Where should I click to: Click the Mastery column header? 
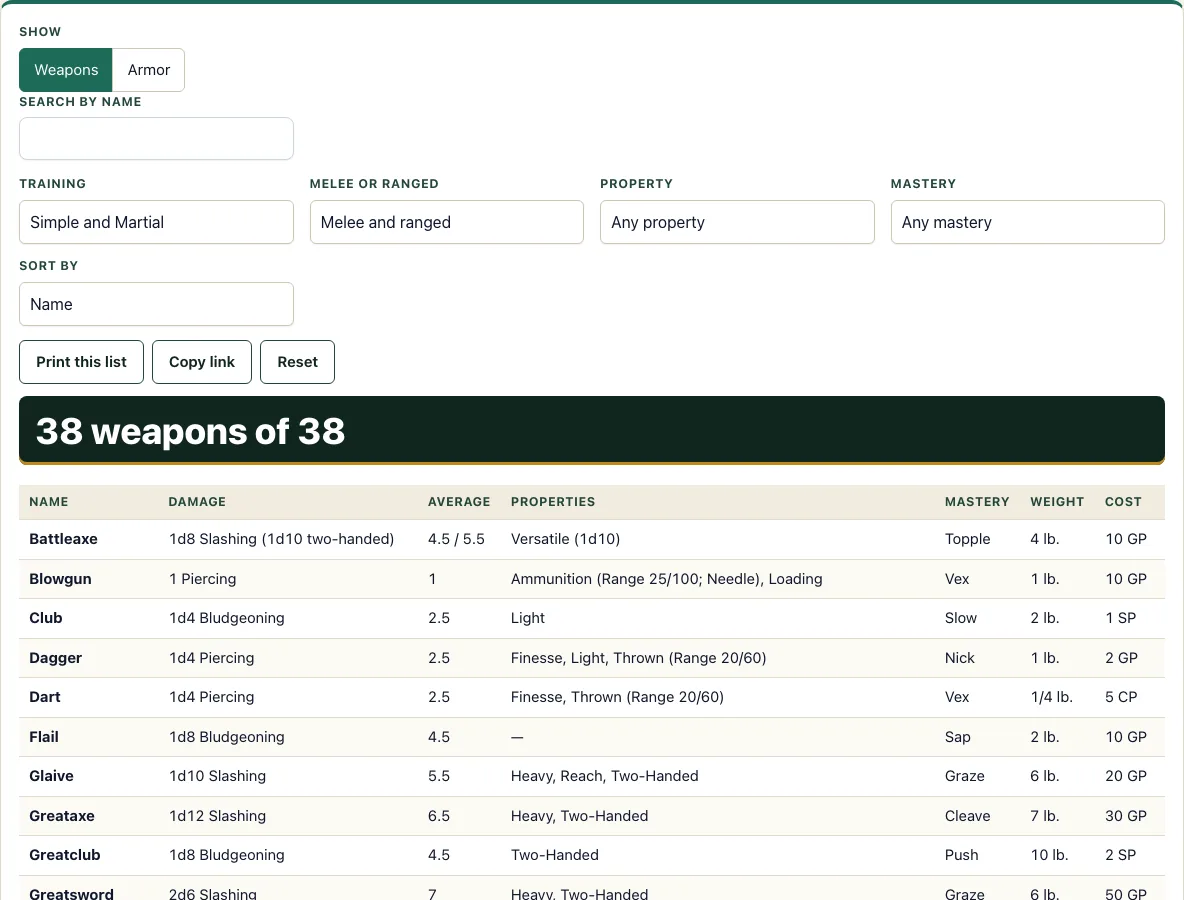[977, 502]
